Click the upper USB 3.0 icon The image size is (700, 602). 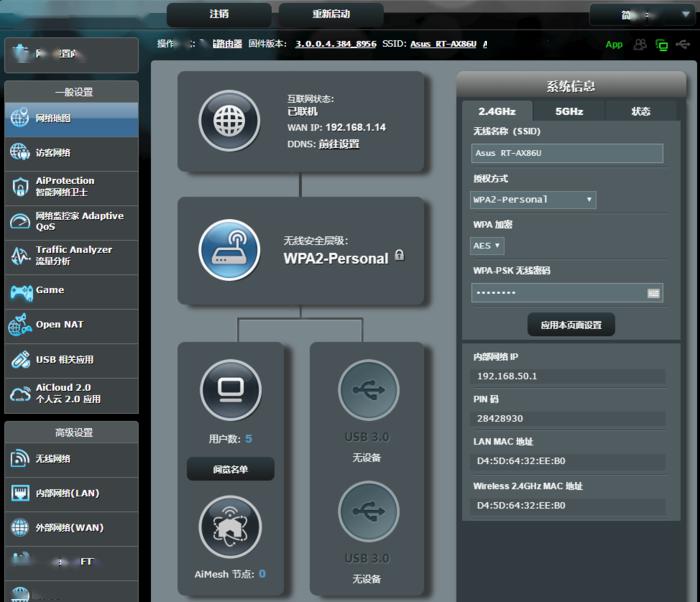pos(367,390)
